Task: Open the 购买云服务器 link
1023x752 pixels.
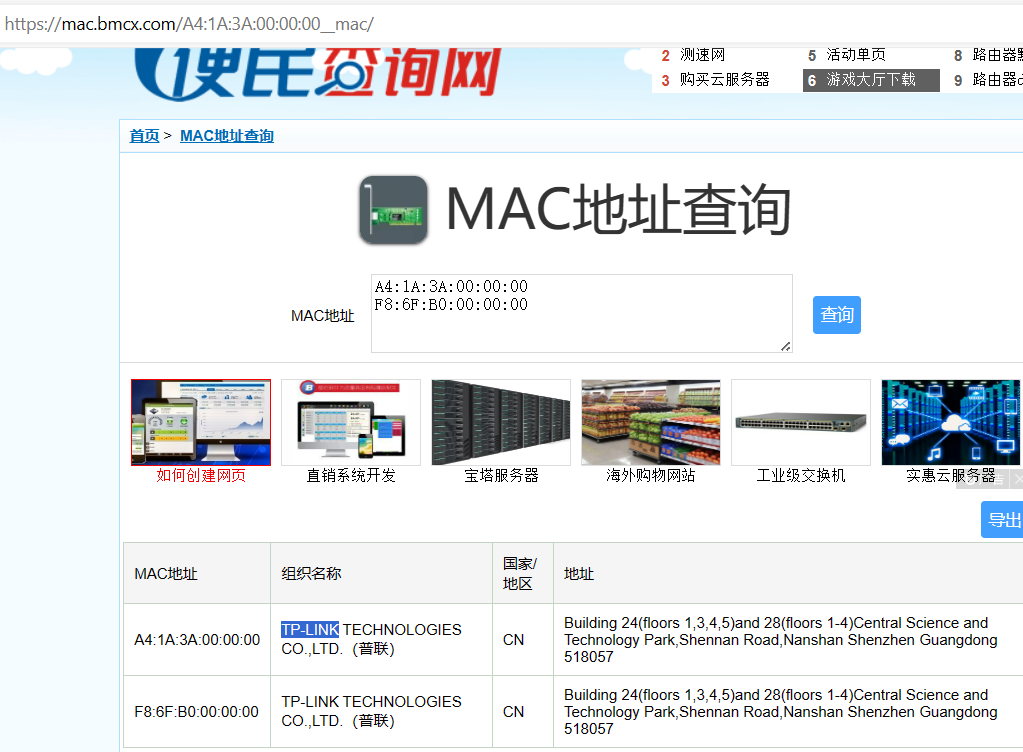Action: pos(724,80)
